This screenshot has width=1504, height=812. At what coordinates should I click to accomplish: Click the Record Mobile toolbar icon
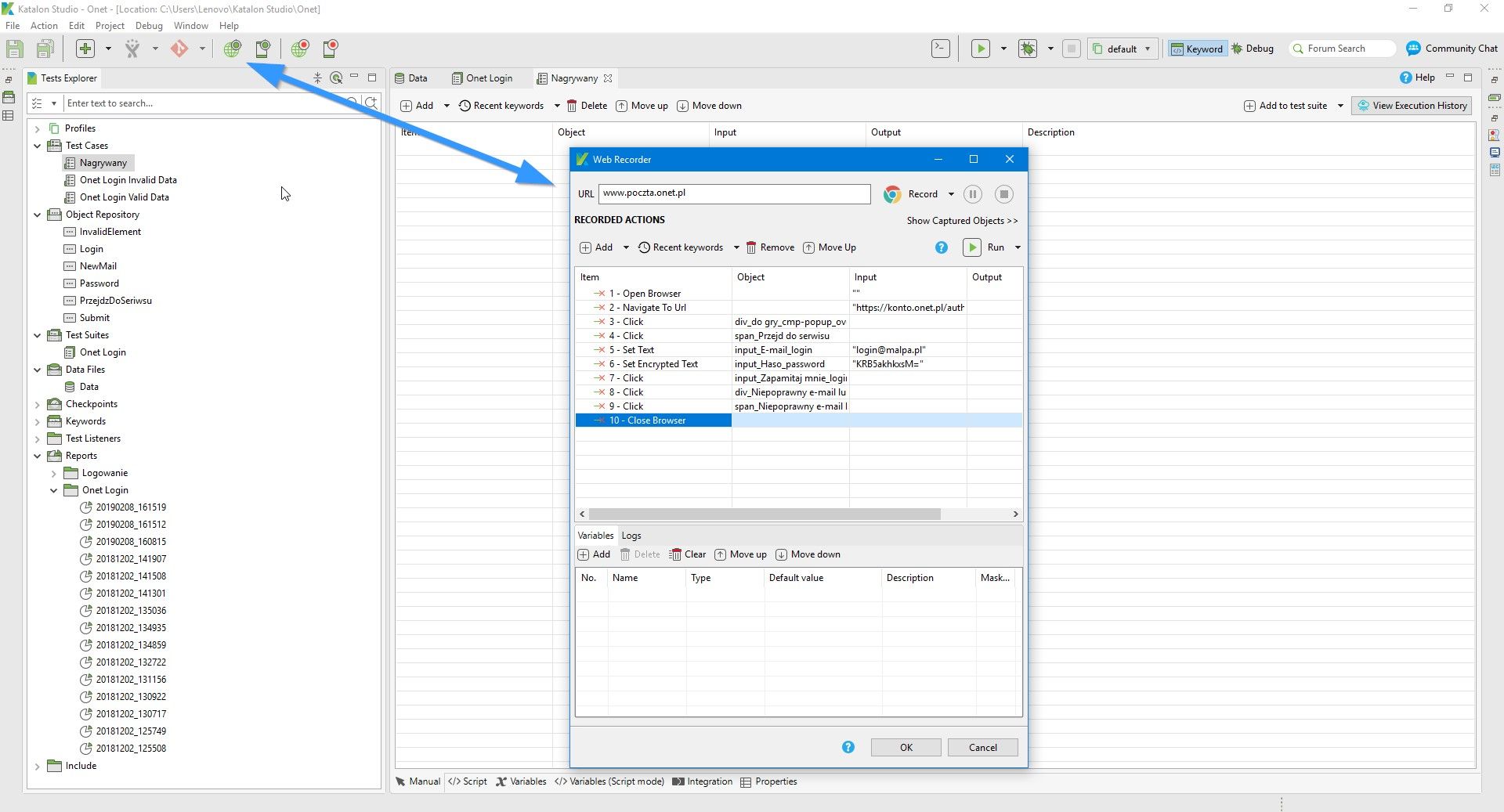point(331,49)
